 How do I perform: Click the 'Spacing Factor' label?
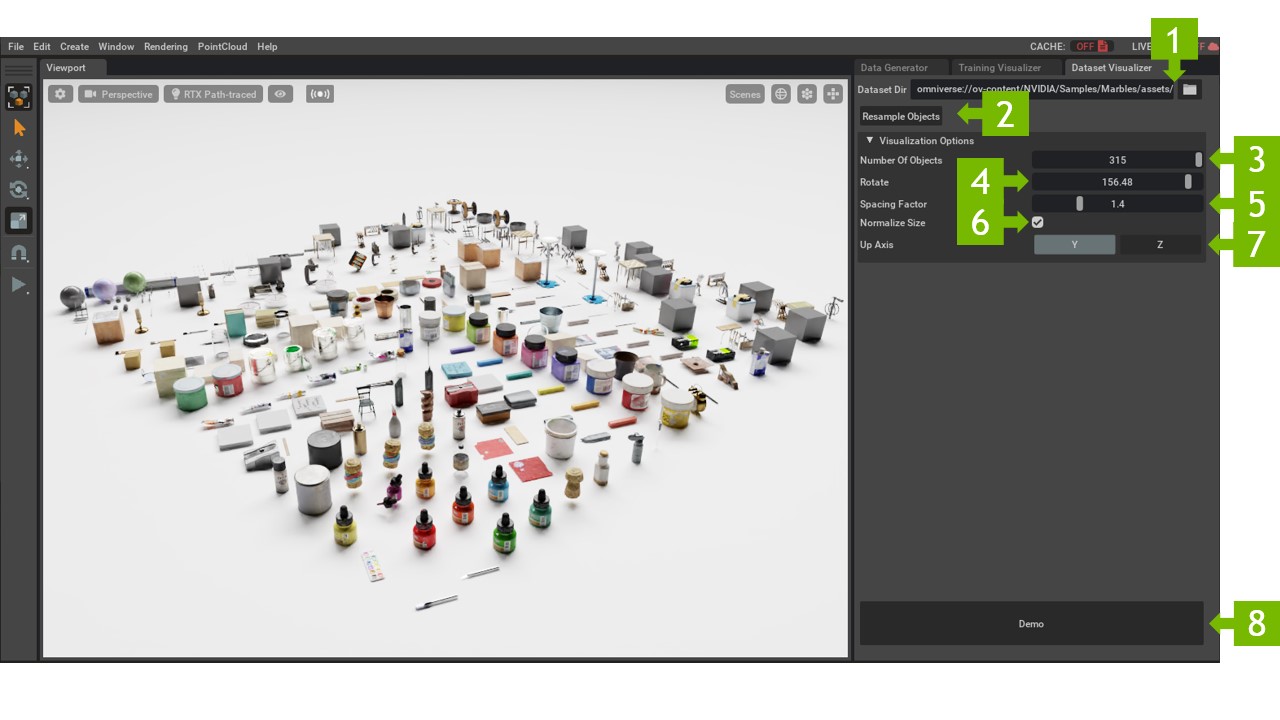tap(893, 204)
